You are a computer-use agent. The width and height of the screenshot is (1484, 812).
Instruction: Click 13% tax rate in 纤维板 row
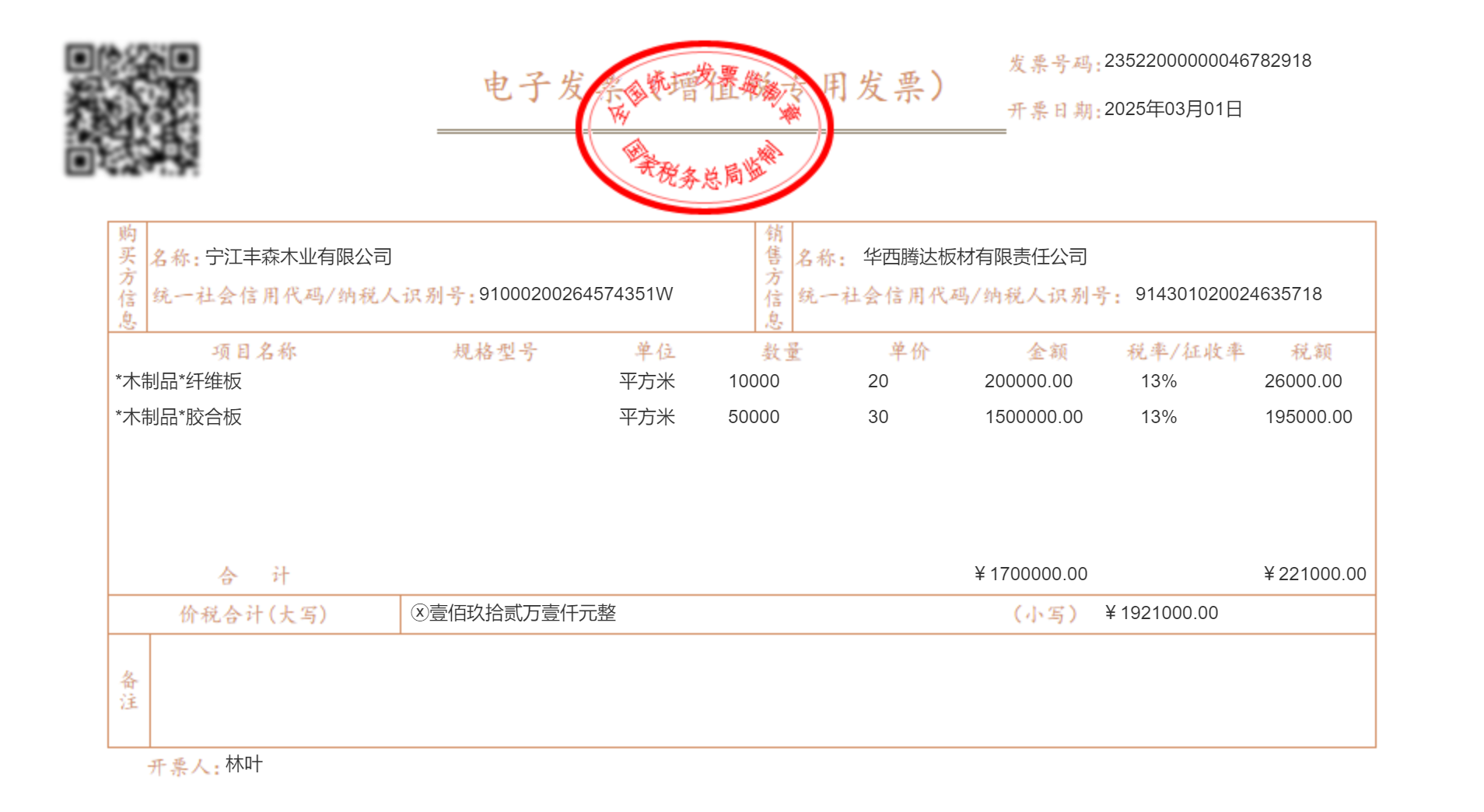pos(1159,381)
